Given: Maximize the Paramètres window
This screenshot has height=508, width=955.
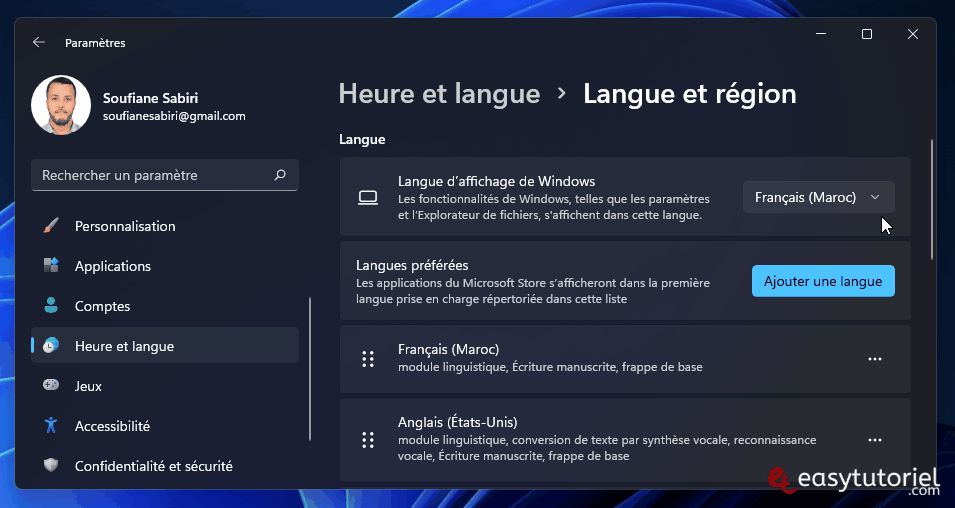Looking at the screenshot, I should coord(867,34).
